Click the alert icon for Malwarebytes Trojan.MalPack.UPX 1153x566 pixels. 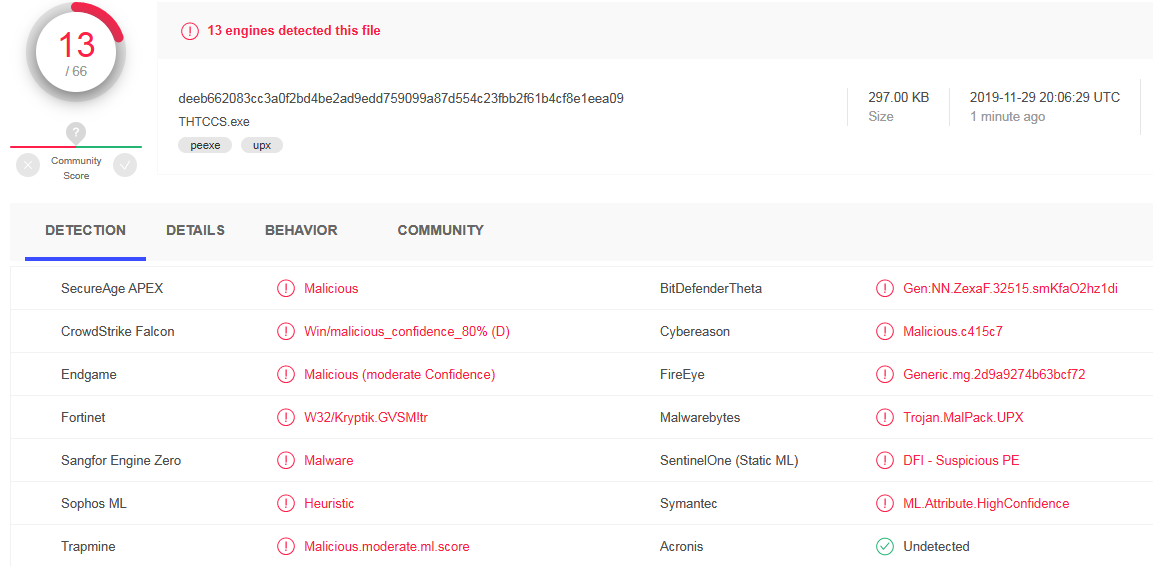coord(885,418)
